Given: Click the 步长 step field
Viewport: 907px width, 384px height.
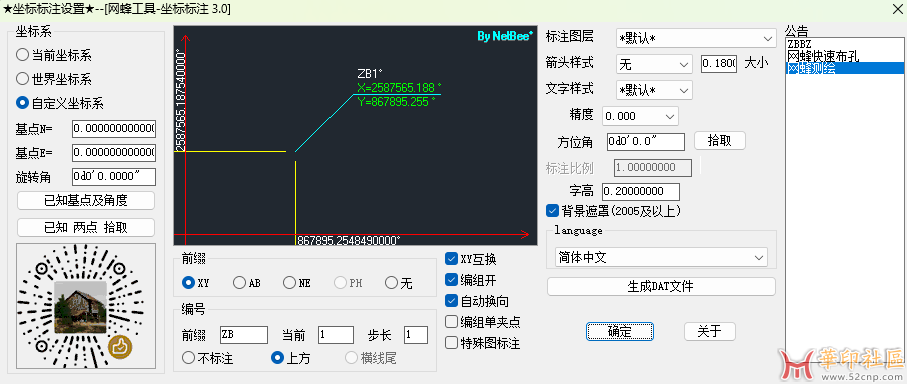Looking at the screenshot, I should [416, 335].
